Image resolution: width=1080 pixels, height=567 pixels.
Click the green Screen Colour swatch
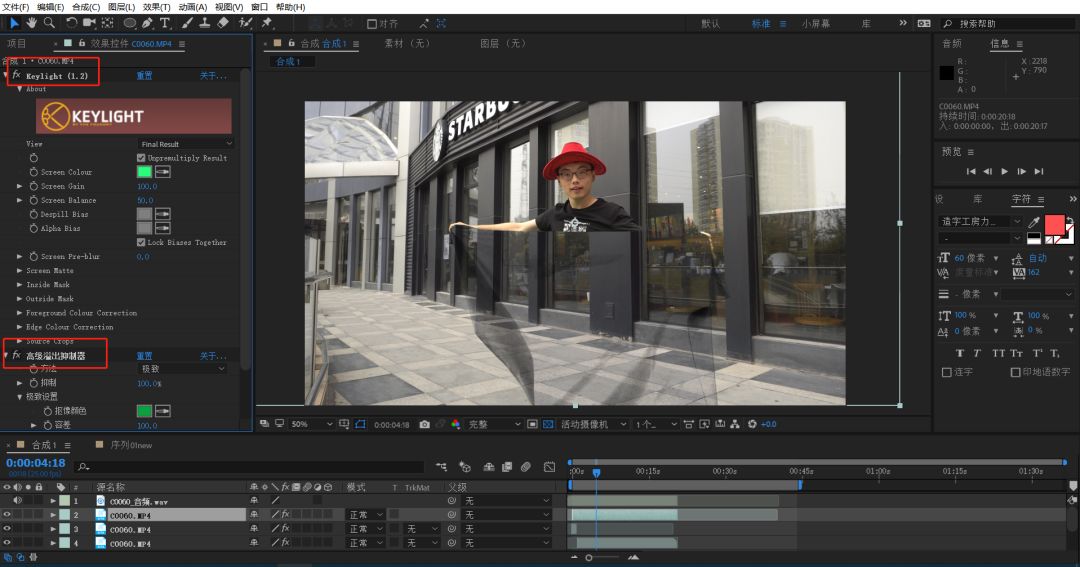click(x=144, y=172)
